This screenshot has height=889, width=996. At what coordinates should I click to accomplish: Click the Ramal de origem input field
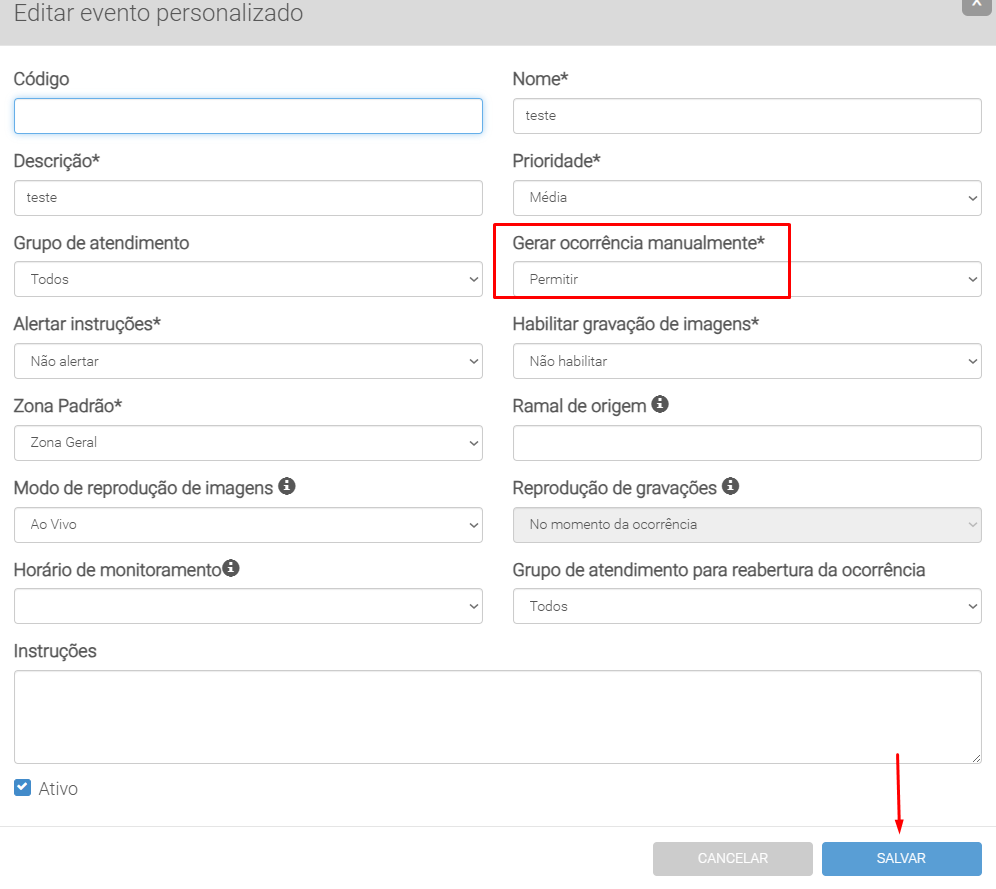point(747,443)
